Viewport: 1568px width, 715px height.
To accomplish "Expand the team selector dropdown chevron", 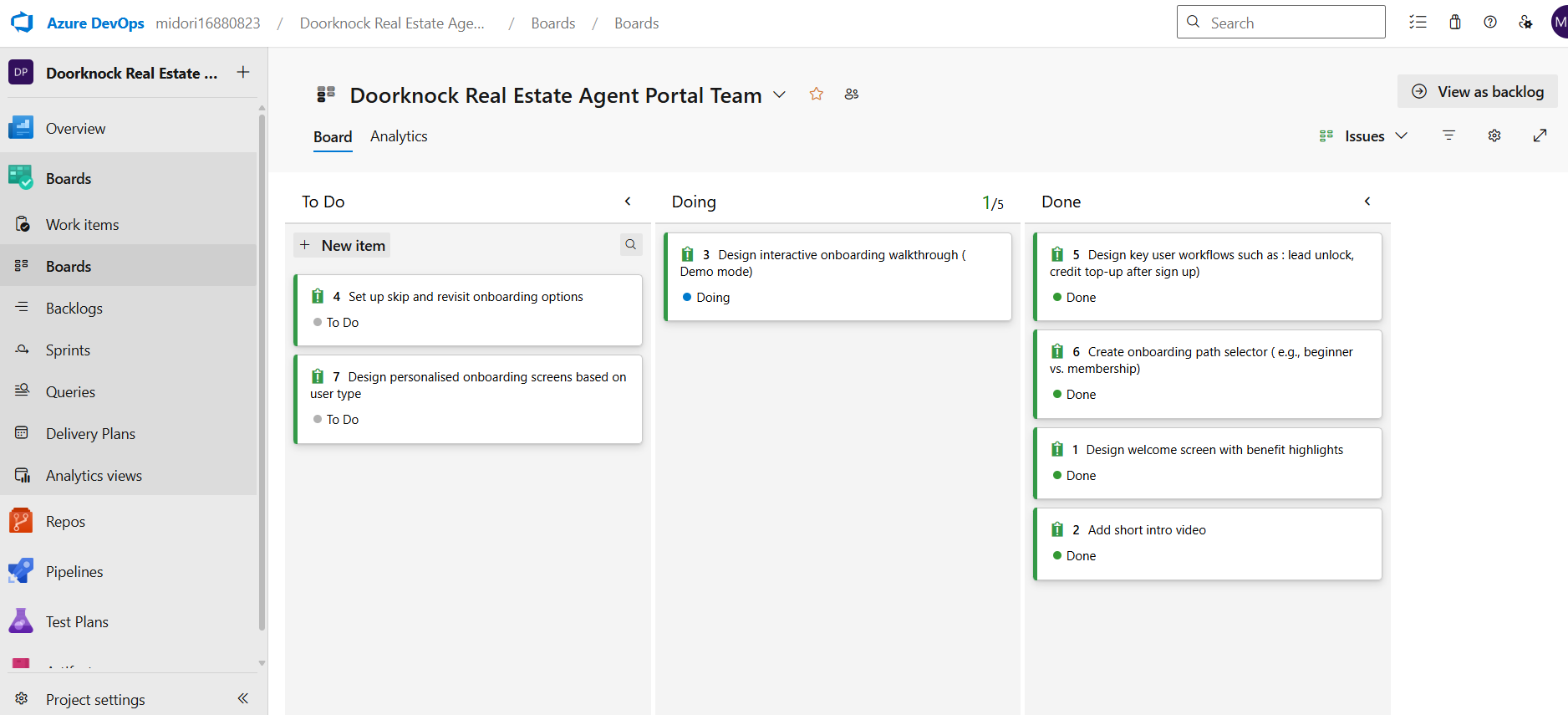I will [780, 94].
